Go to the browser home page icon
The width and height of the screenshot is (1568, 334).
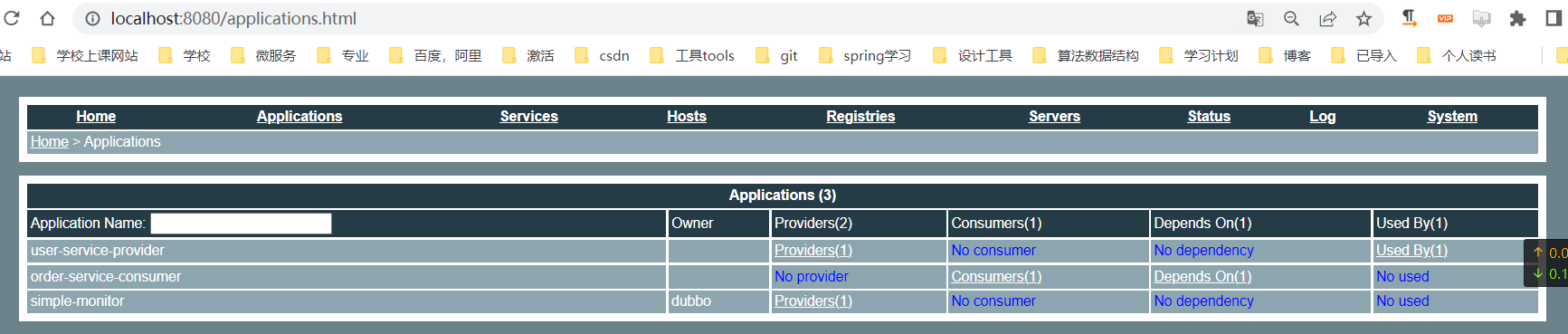click(47, 18)
